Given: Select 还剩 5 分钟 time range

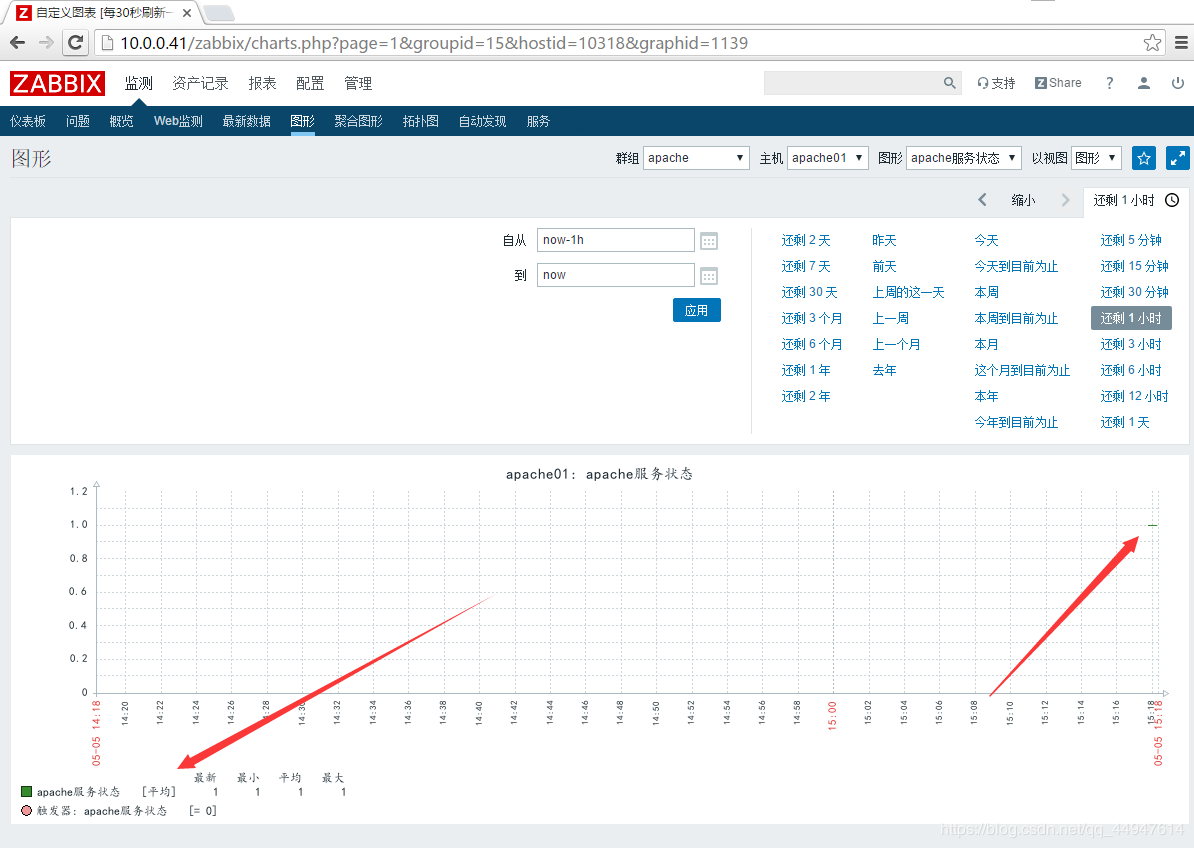Looking at the screenshot, I should tap(1131, 241).
